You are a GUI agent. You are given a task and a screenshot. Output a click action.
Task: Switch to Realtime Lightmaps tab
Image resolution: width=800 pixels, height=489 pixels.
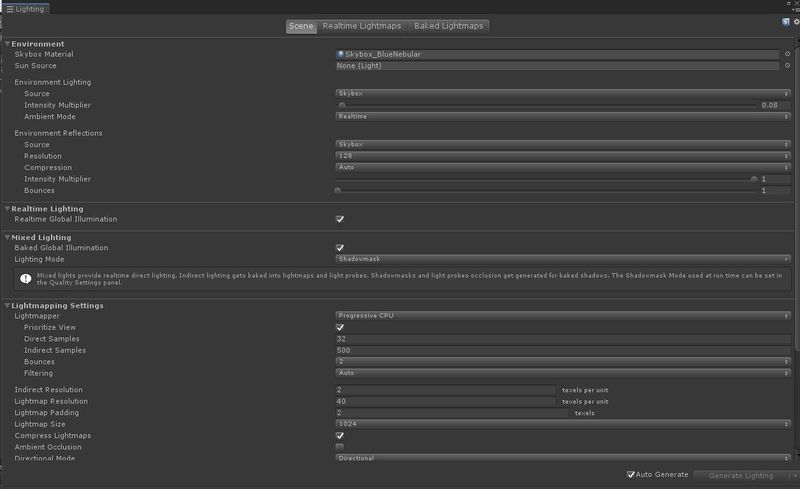[x=362, y=26]
